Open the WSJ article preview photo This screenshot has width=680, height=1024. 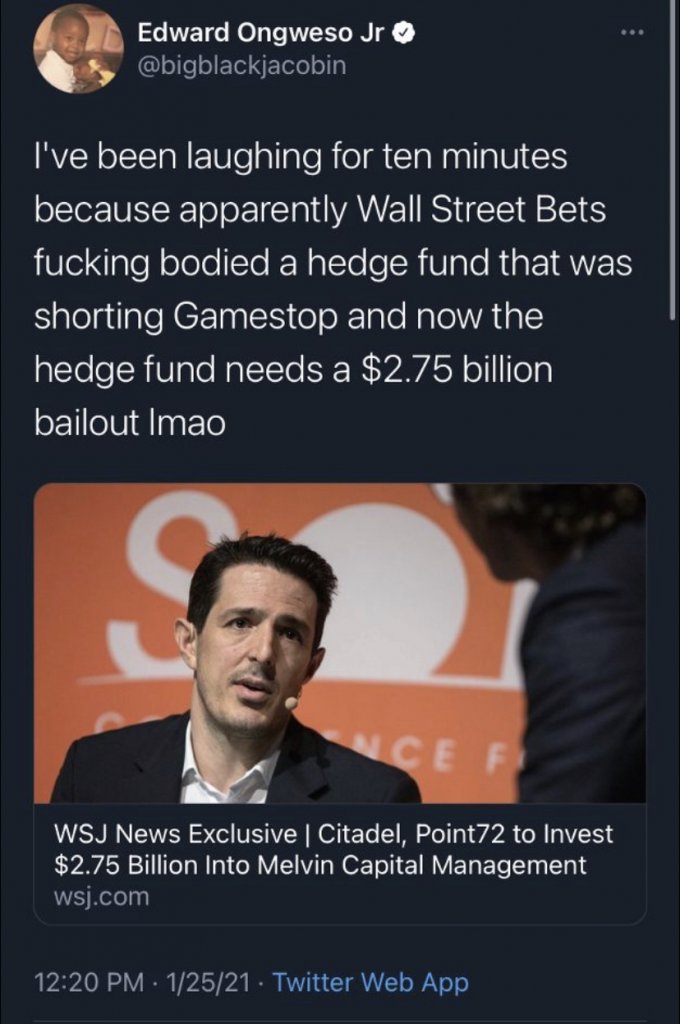(x=340, y=643)
